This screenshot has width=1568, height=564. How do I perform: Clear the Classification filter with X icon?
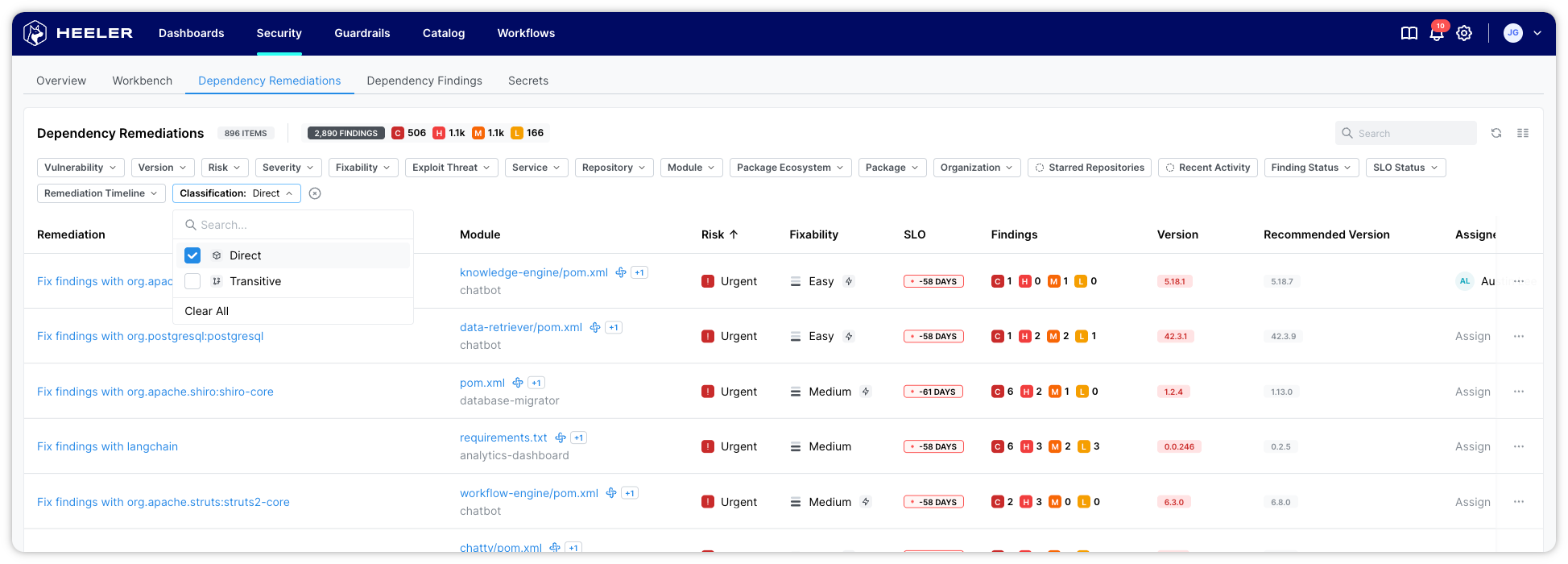[315, 193]
